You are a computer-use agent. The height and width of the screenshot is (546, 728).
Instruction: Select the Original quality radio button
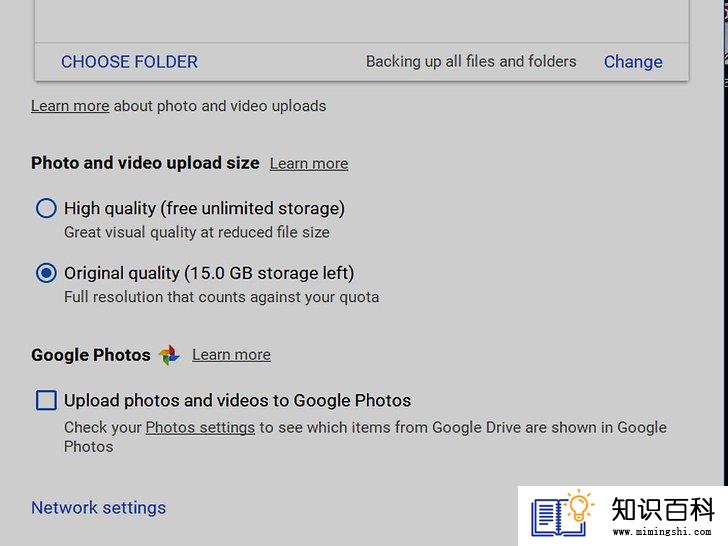tap(46, 273)
